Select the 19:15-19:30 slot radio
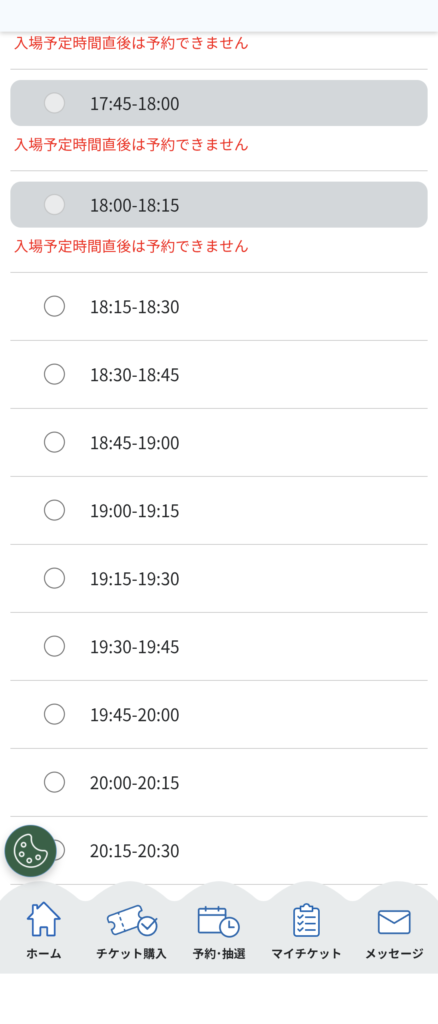The width and height of the screenshot is (438, 1024). coord(54,578)
